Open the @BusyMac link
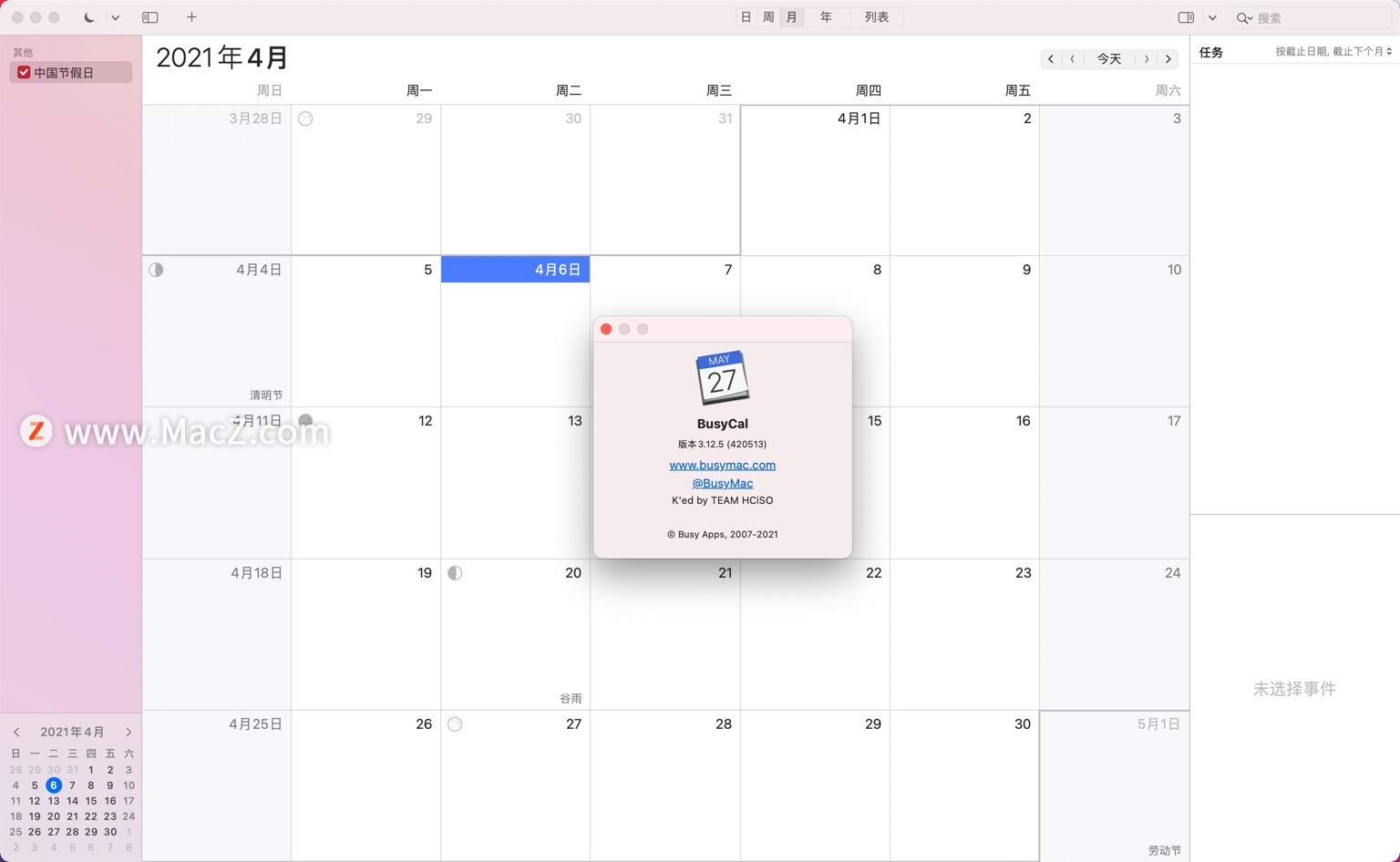This screenshot has width=1400, height=862. [722, 483]
